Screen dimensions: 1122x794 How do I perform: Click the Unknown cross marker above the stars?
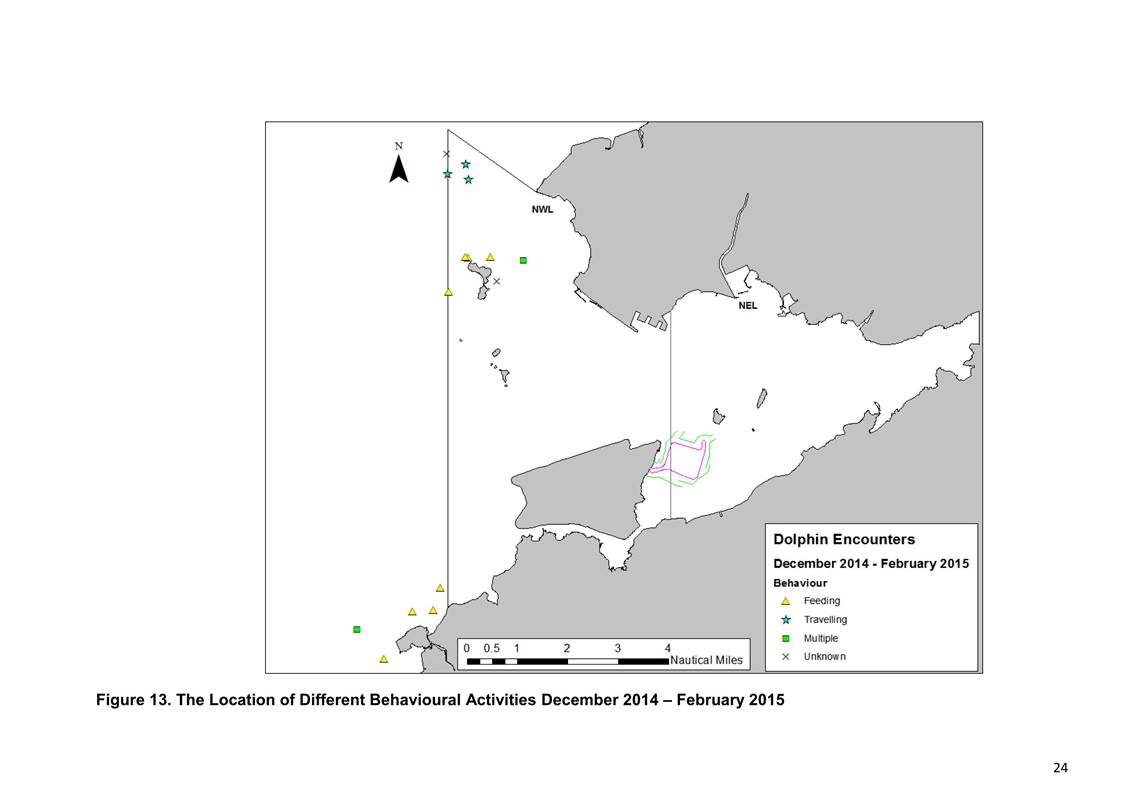(x=446, y=154)
